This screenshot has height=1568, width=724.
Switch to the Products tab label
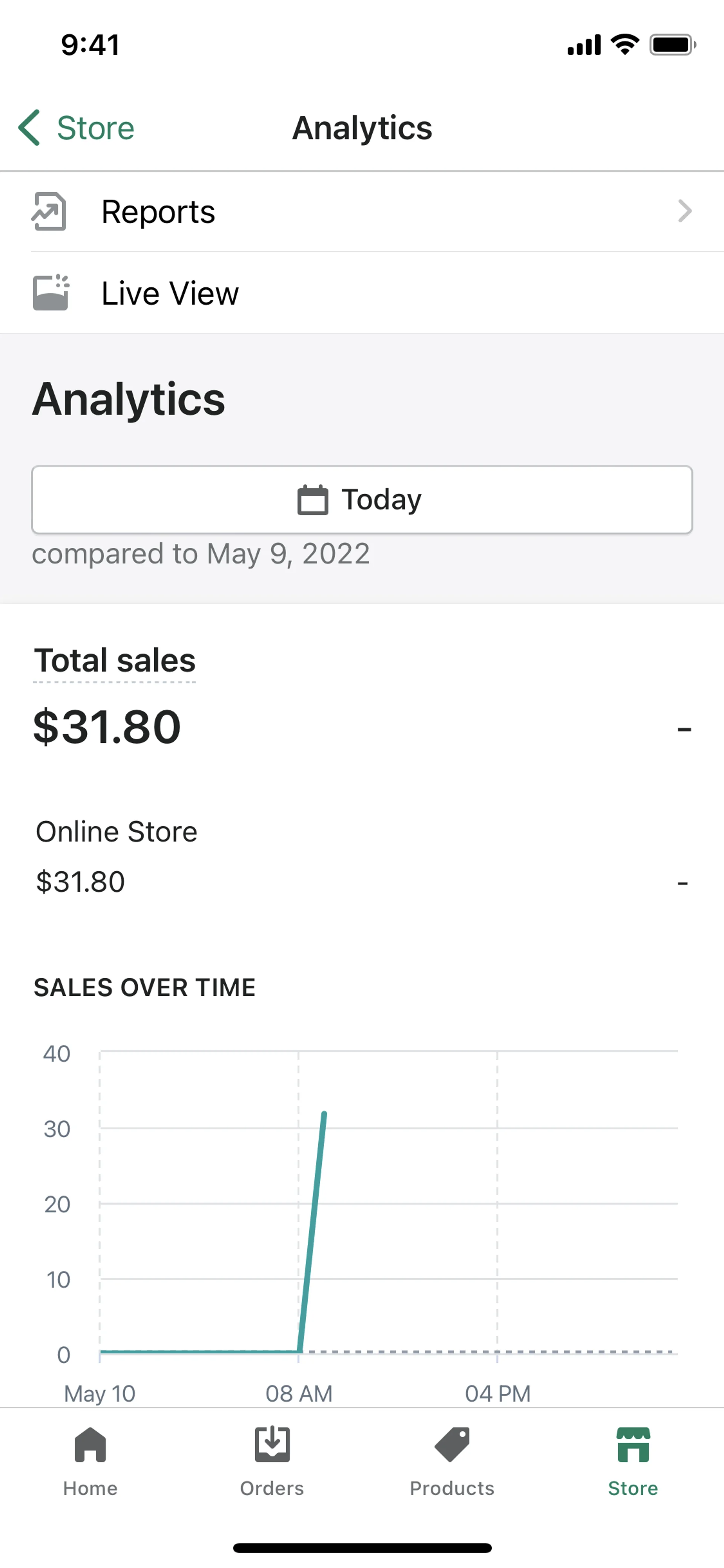pyautogui.click(x=452, y=1488)
